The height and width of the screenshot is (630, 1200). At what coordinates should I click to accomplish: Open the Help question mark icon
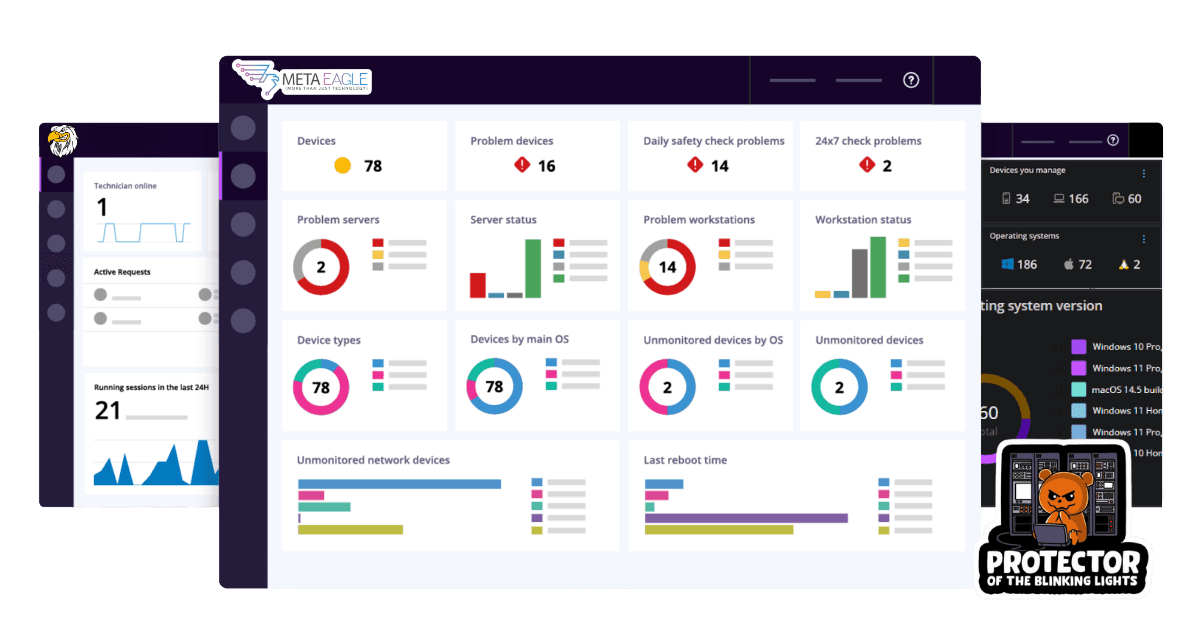(x=910, y=79)
